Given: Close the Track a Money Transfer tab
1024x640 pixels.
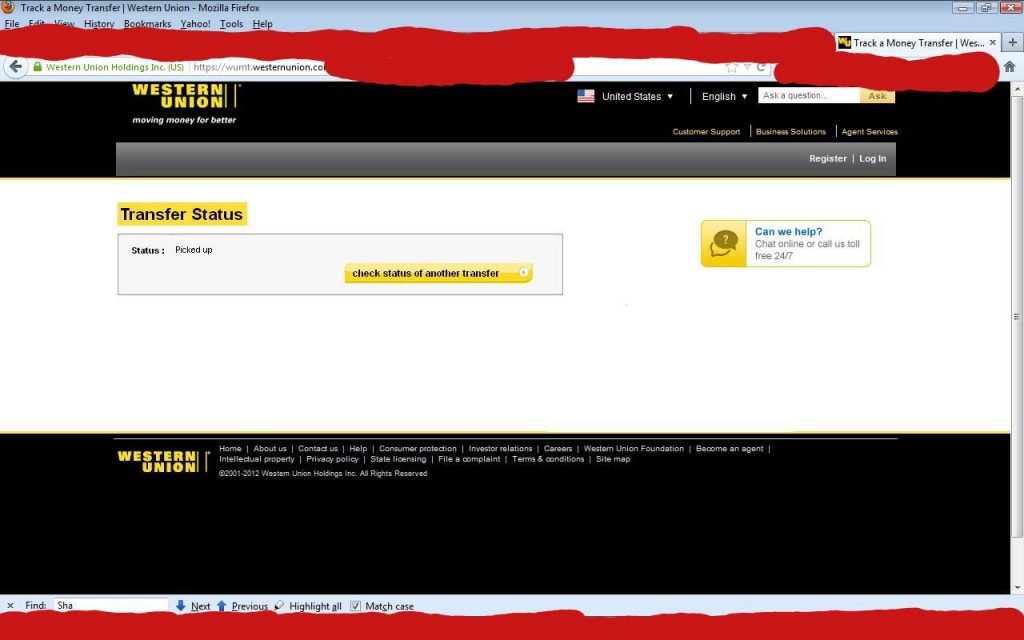Looking at the screenshot, I should coord(993,42).
